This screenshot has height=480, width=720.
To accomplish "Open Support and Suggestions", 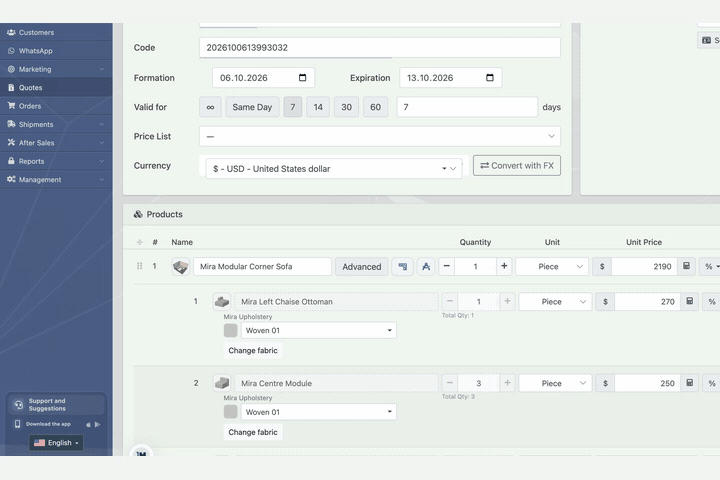I will point(56,405).
